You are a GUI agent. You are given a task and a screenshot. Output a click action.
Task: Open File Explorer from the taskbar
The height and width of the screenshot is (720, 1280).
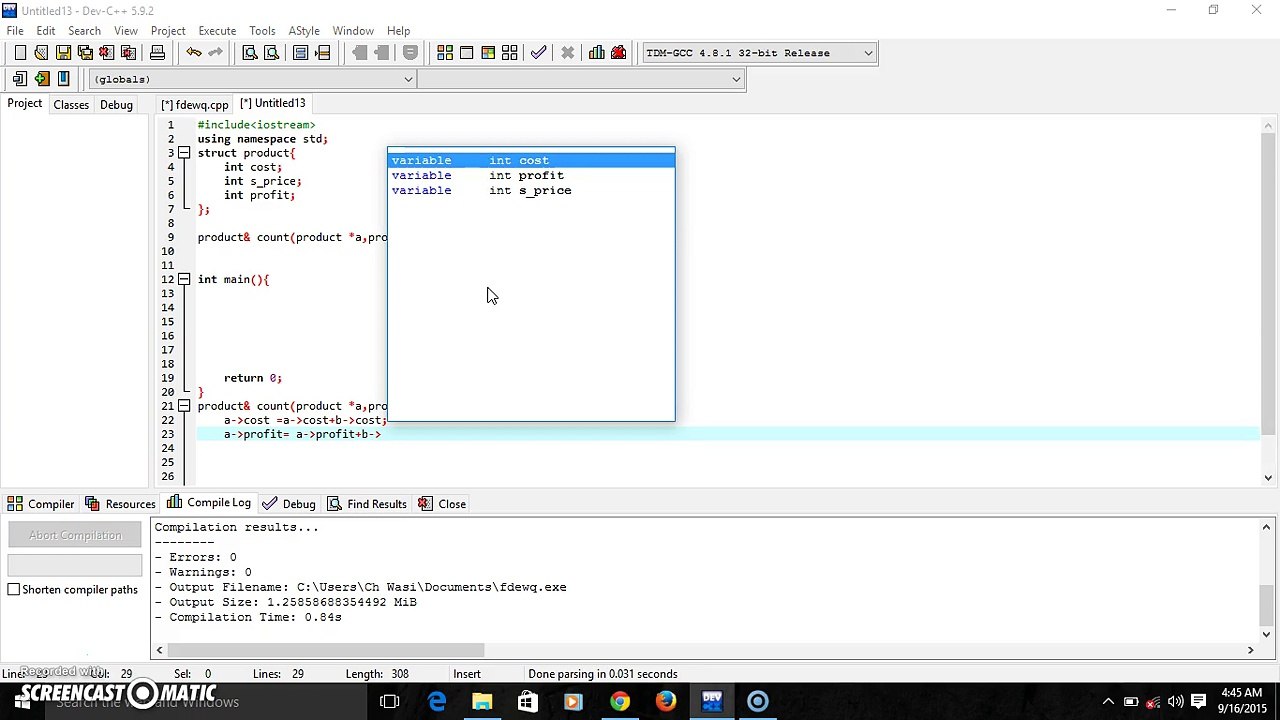[x=482, y=702]
